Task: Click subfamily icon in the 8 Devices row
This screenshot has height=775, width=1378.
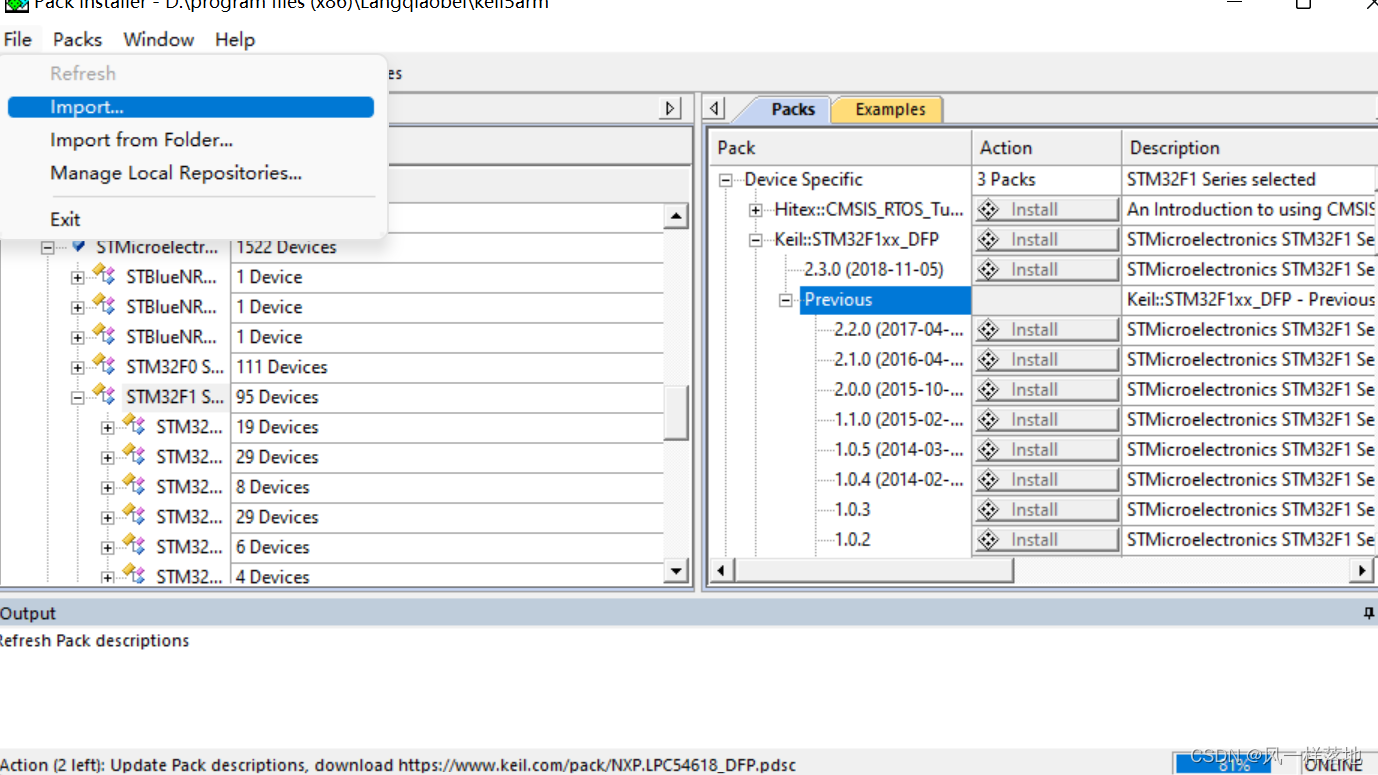Action: point(134,486)
